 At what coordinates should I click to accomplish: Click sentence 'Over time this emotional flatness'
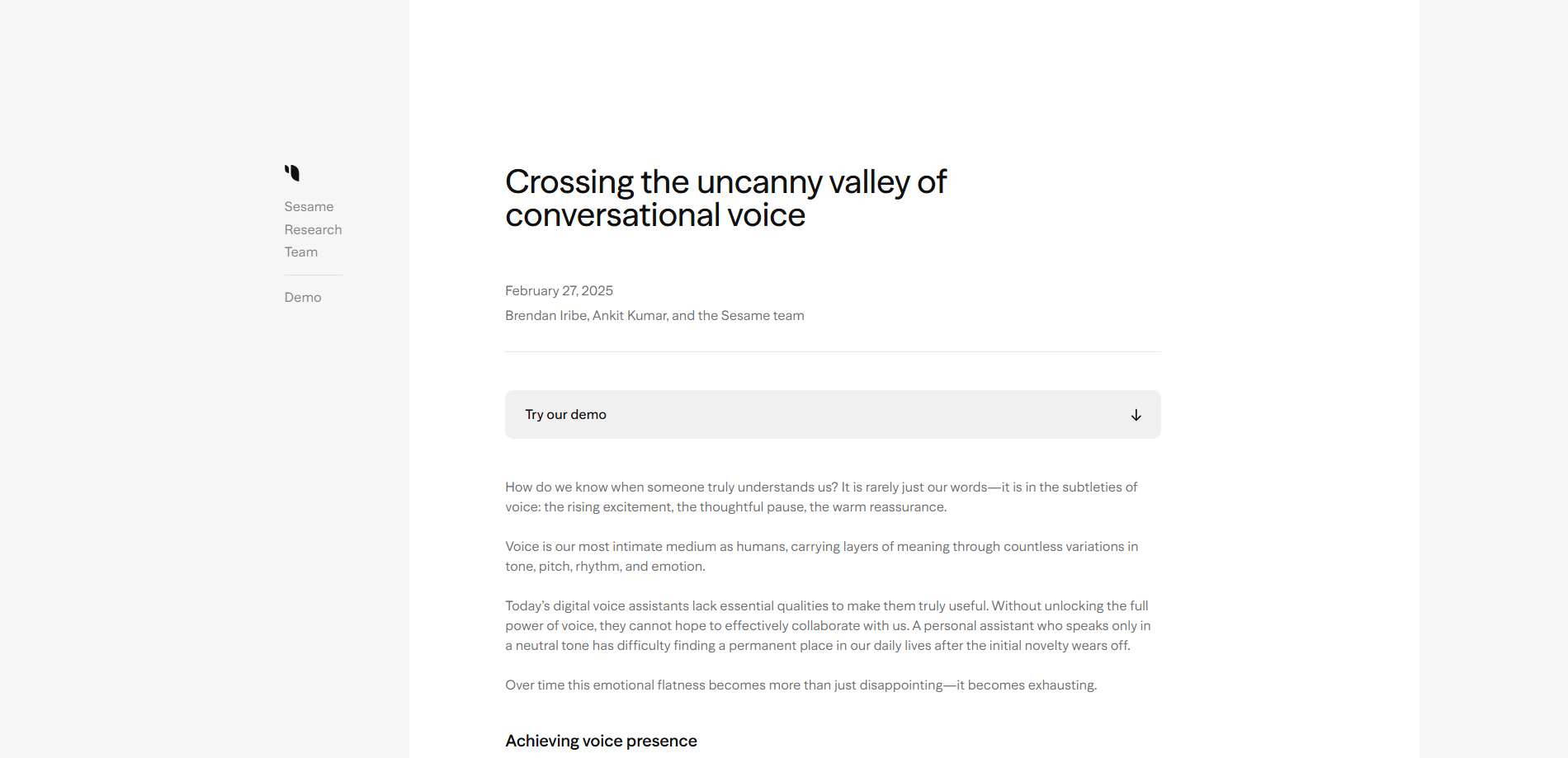[x=801, y=685]
